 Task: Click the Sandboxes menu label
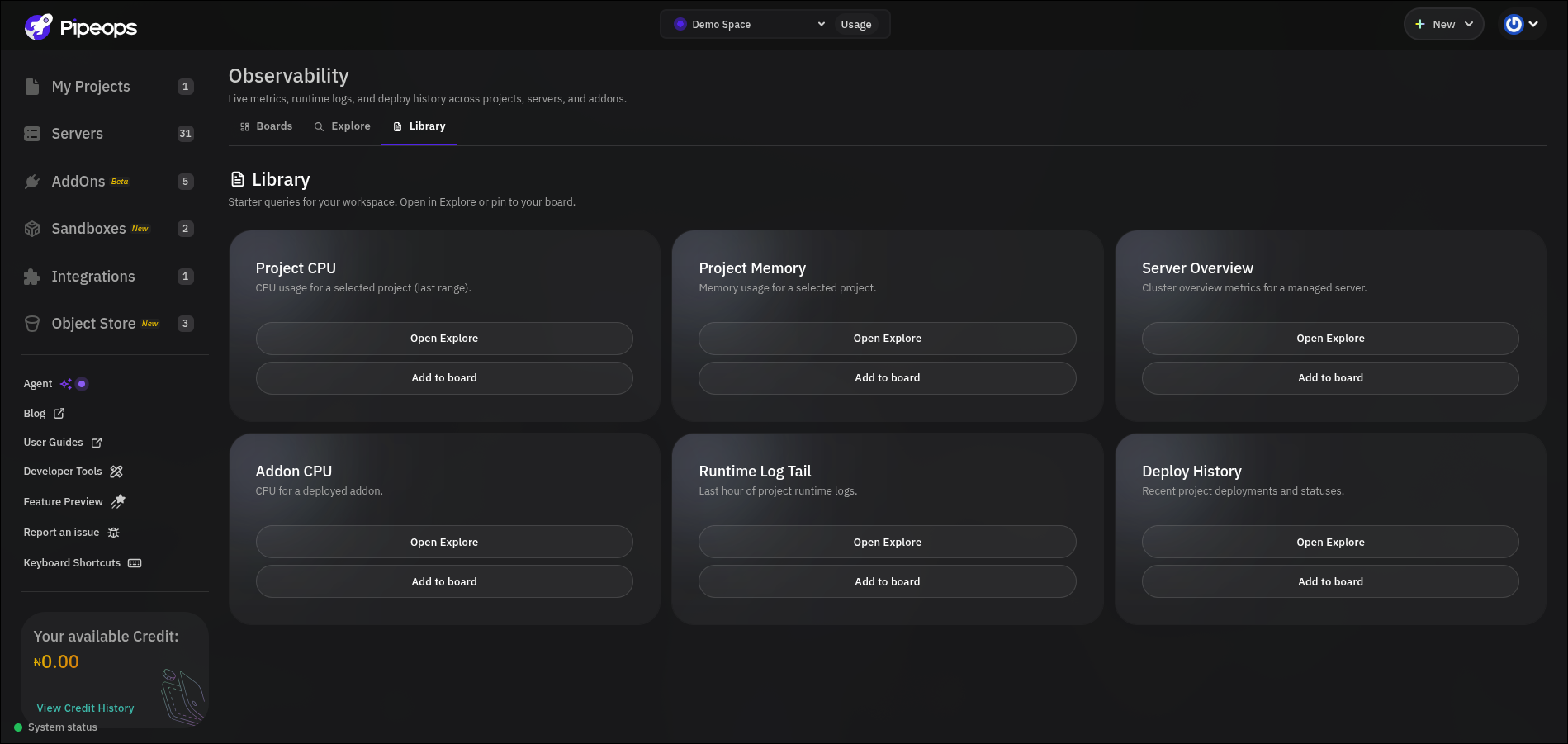88,229
